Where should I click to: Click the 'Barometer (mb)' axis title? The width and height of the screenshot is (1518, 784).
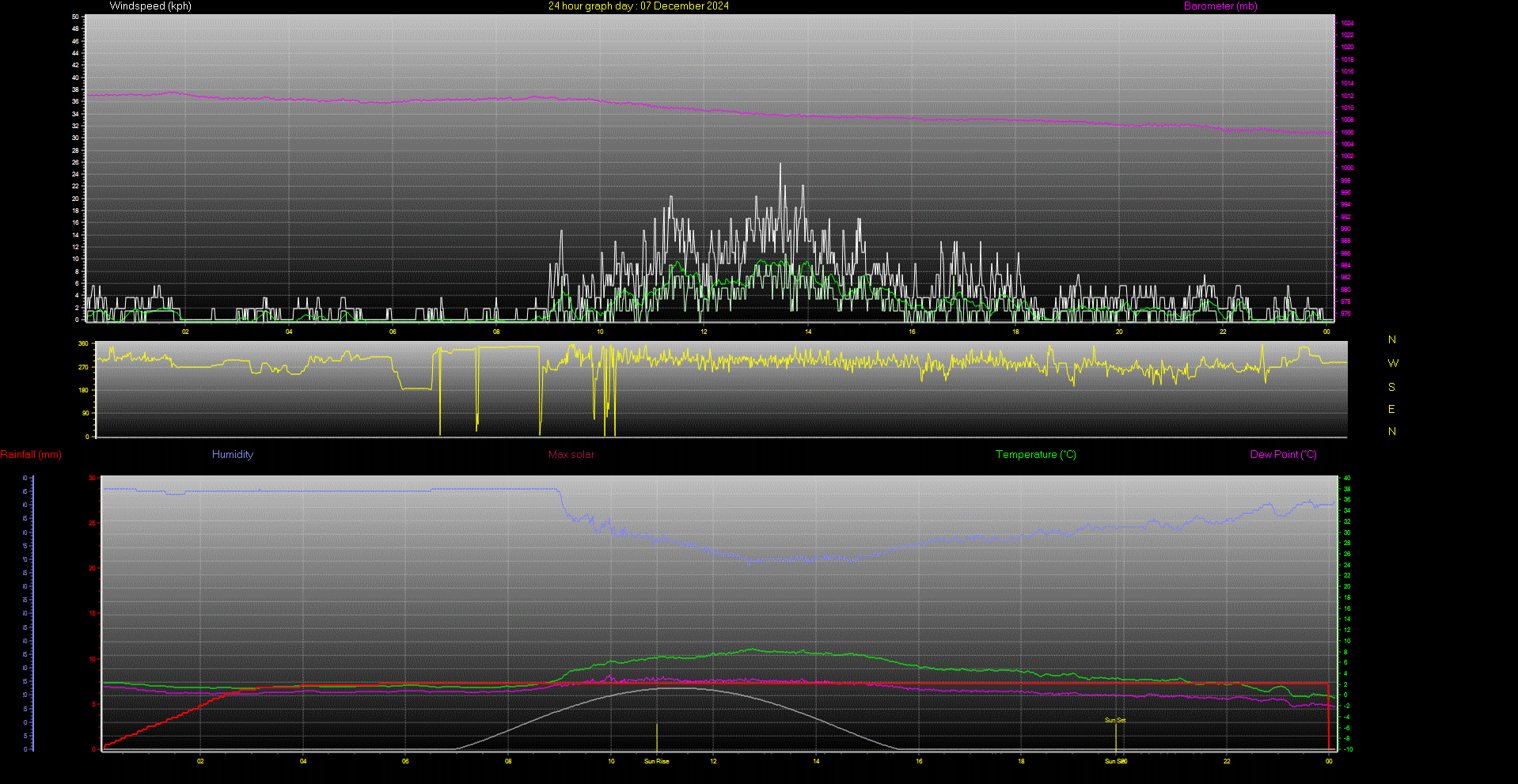(x=1220, y=6)
